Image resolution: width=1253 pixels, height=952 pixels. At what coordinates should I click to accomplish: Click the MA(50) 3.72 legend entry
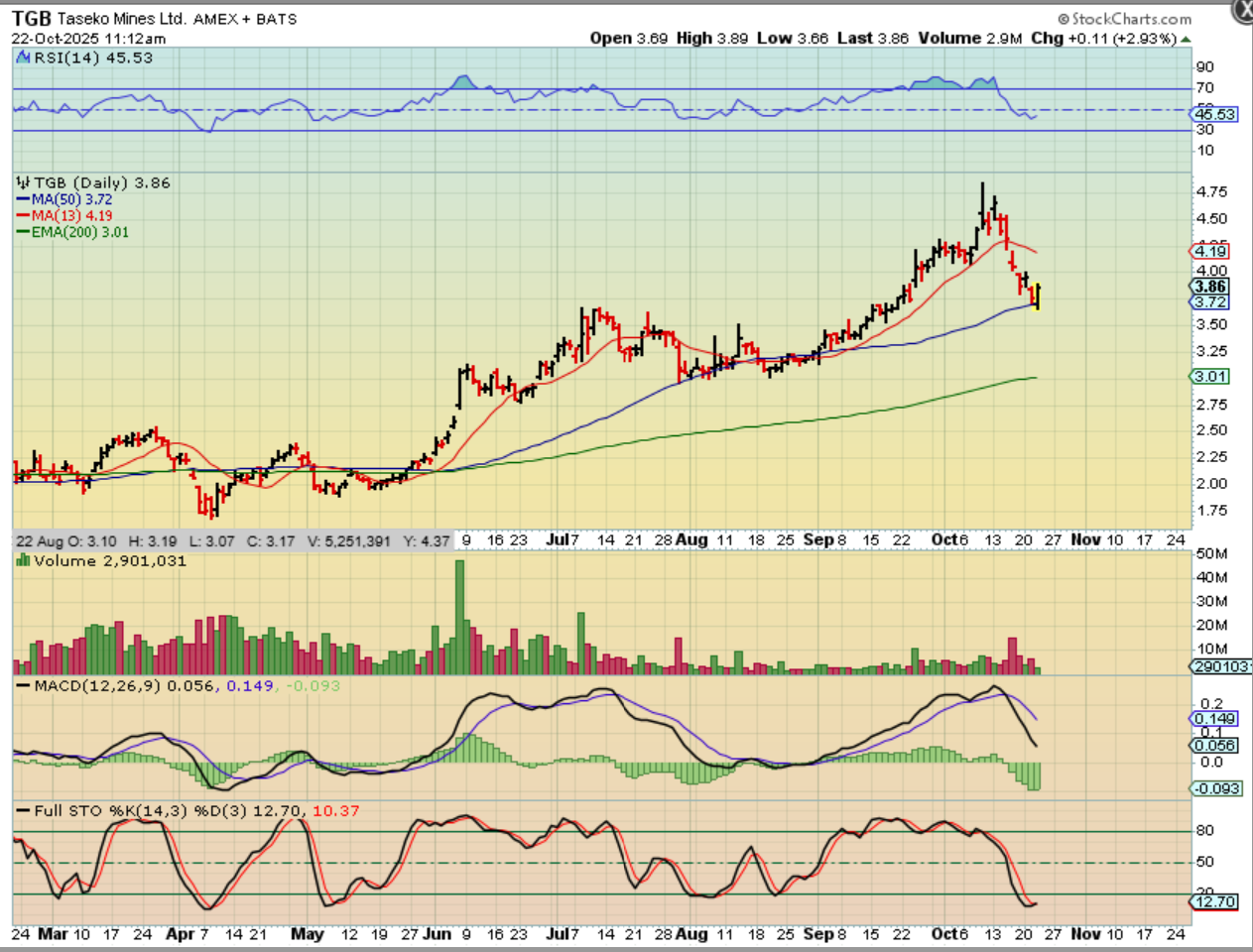pos(65,199)
